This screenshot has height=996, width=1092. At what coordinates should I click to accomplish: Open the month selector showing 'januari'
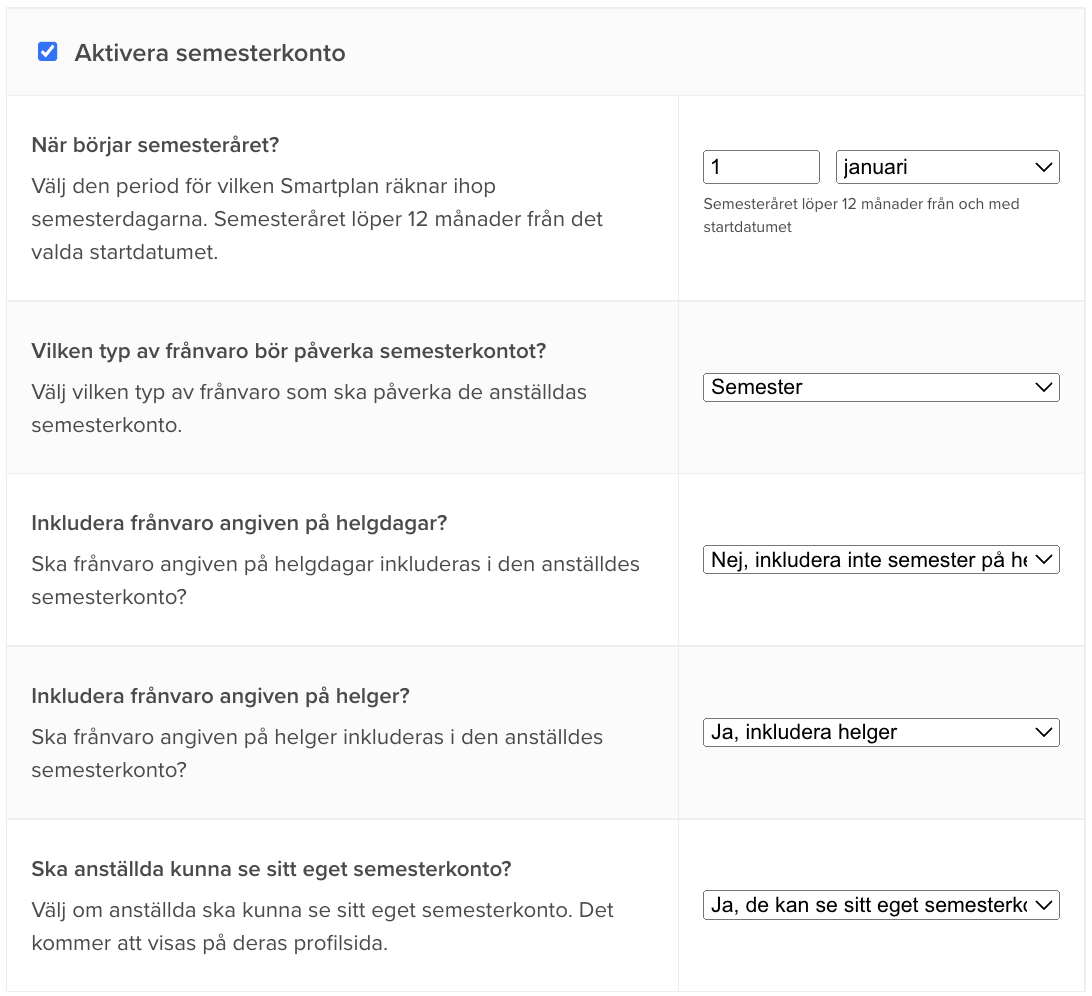coord(948,167)
